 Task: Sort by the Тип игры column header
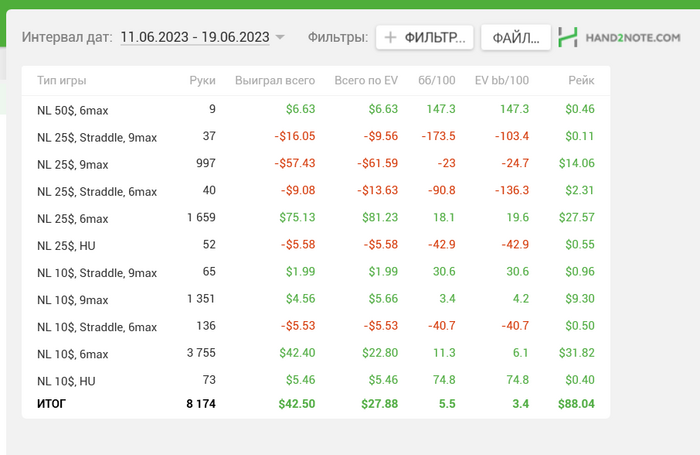click(60, 80)
